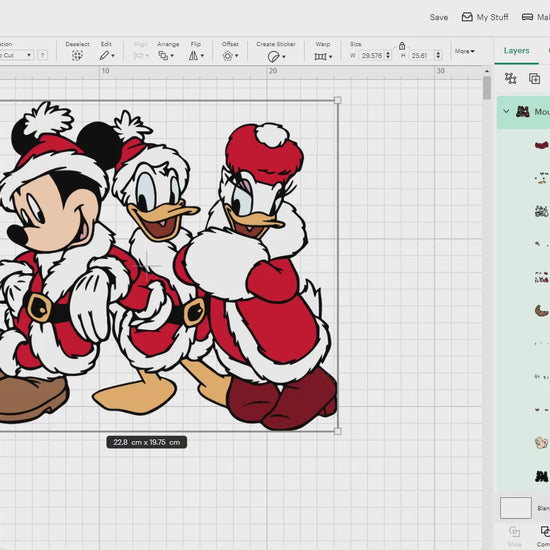Select the orange beak detail layer
Image resolution: width=550 pixels, height=550 pixels.
pos(542,178)
